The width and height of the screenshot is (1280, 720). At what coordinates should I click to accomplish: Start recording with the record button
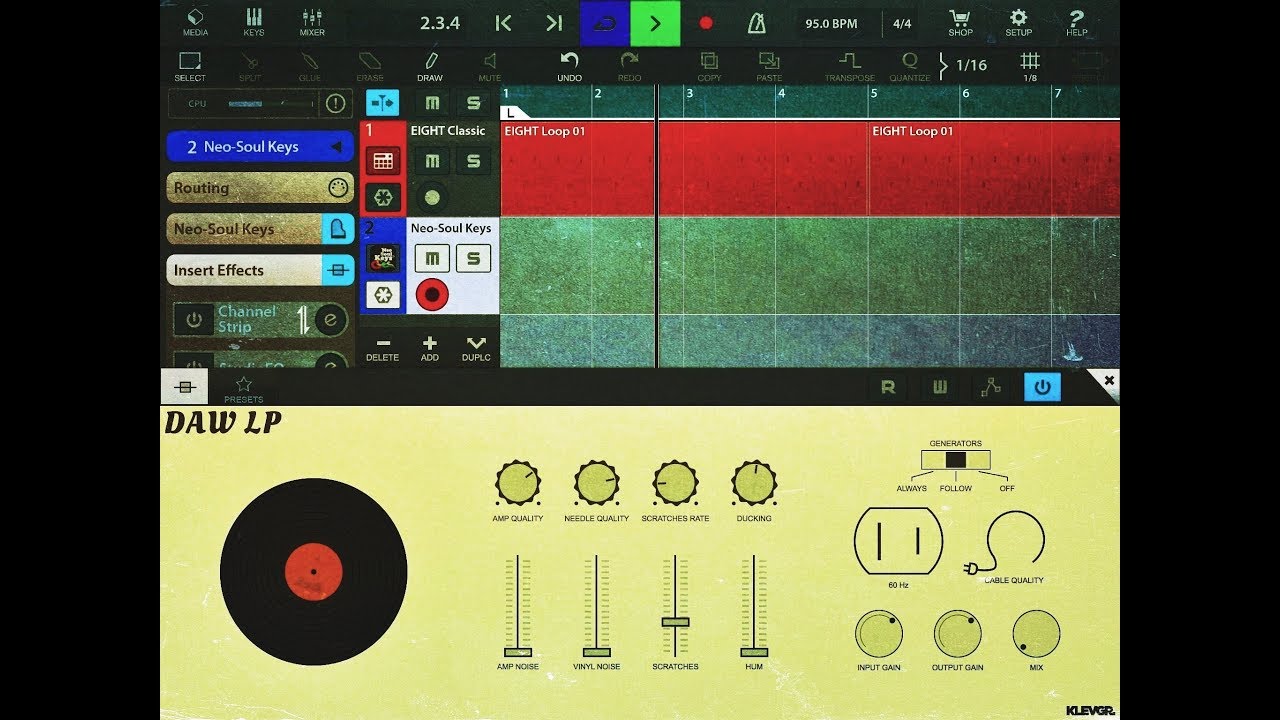(706, 23)
